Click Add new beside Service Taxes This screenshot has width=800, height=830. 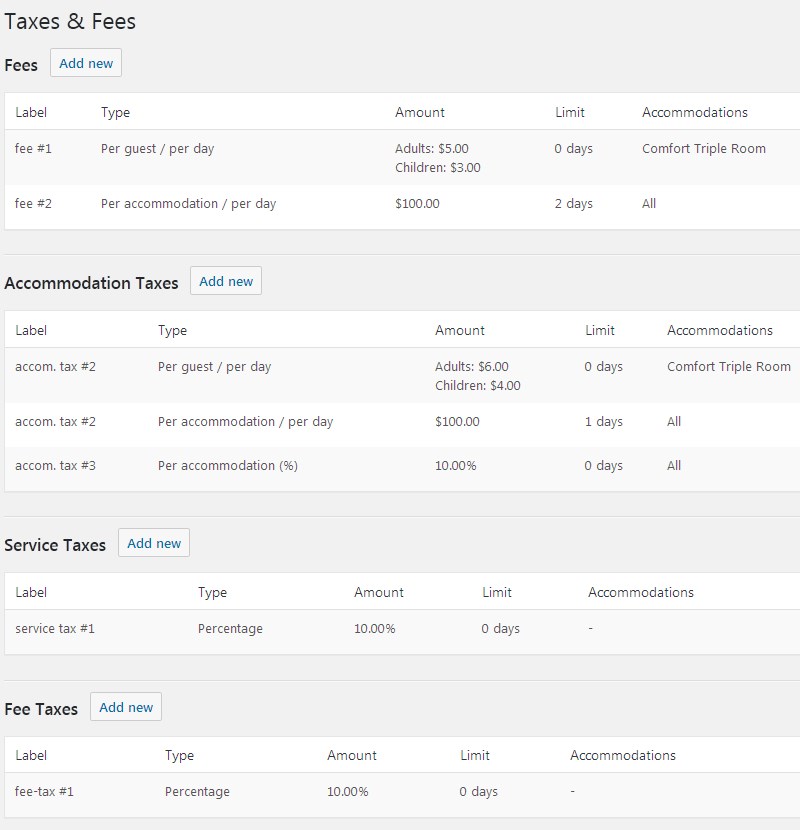[x=154, y=543]
